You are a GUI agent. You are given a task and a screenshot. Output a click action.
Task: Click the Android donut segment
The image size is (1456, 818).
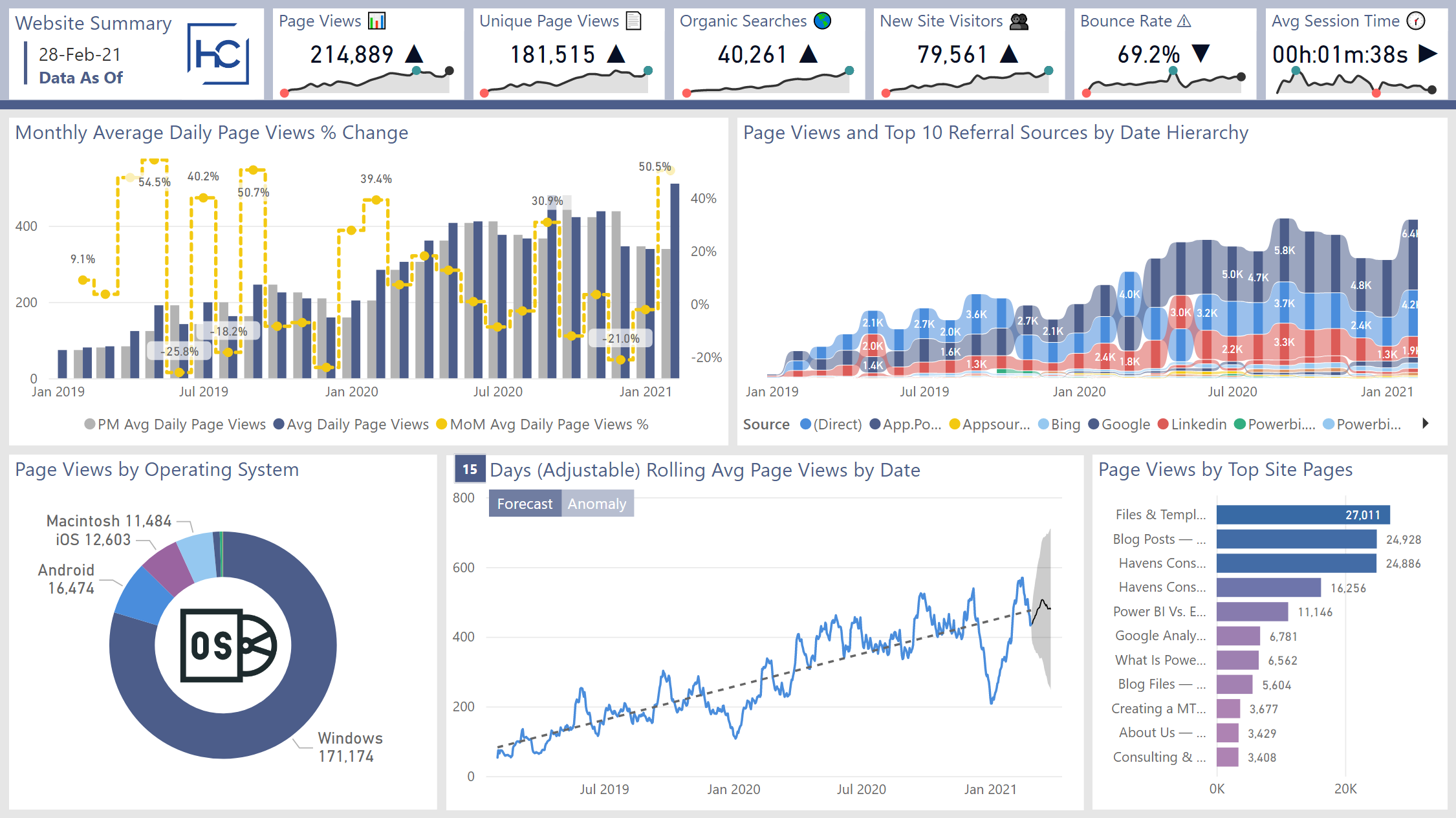pyautogui.click(x=143, y=597)
